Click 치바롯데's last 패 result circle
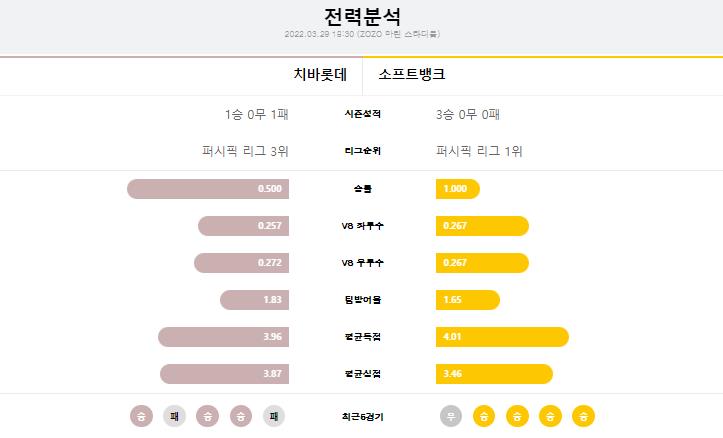The height and width of the screenshot is (438, 723). tap(274, 416)
